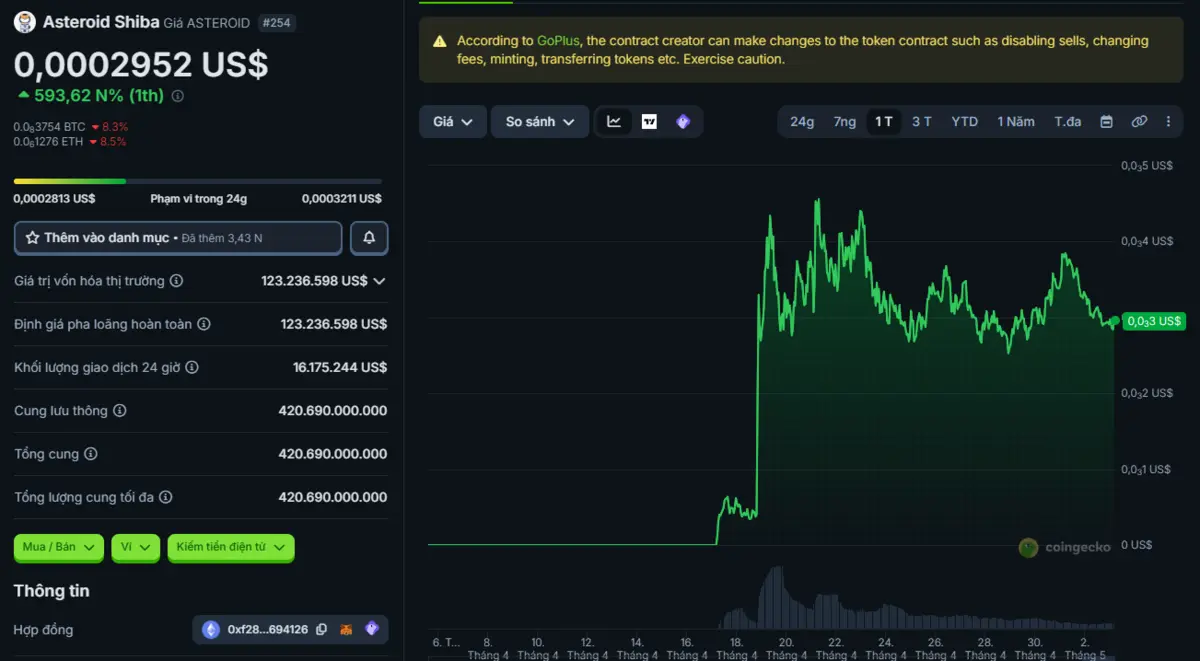
Task: Click the 24h low value 0,0002813 US$
Action: coord(54,199)
